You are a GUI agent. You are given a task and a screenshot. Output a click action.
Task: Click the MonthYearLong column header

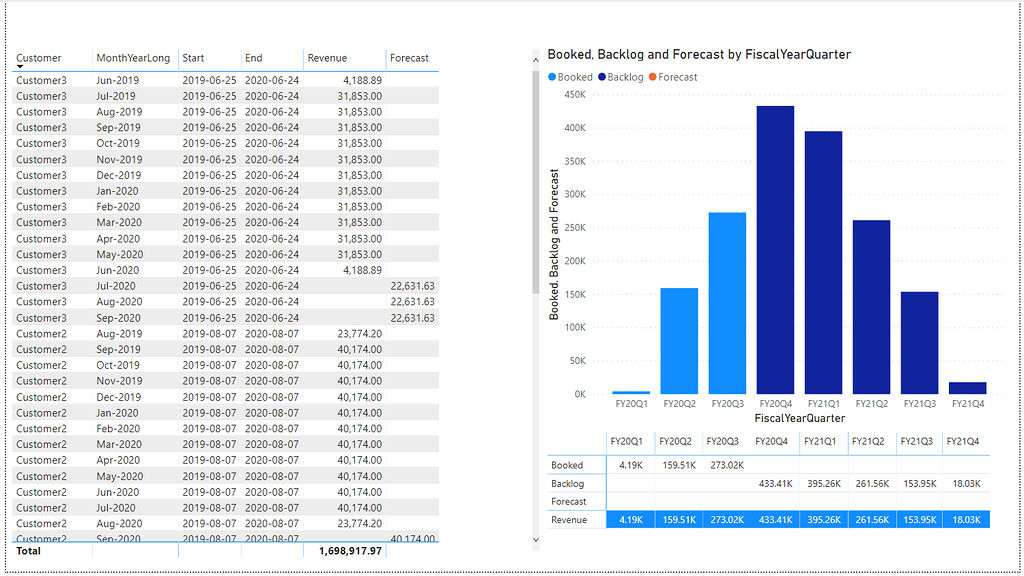(x=134, y=58)
